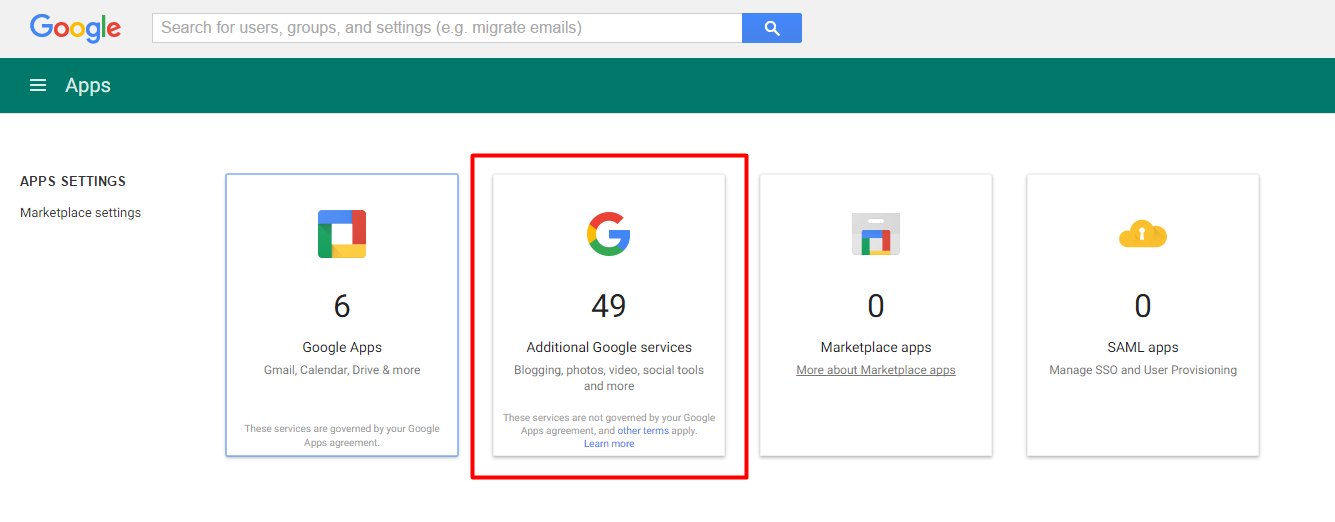Image resolution: width=1335 pixels, height=522 pixels.
Task: Click the APPS SETTINGS sidebar heading
Action: tap(73, 182)
